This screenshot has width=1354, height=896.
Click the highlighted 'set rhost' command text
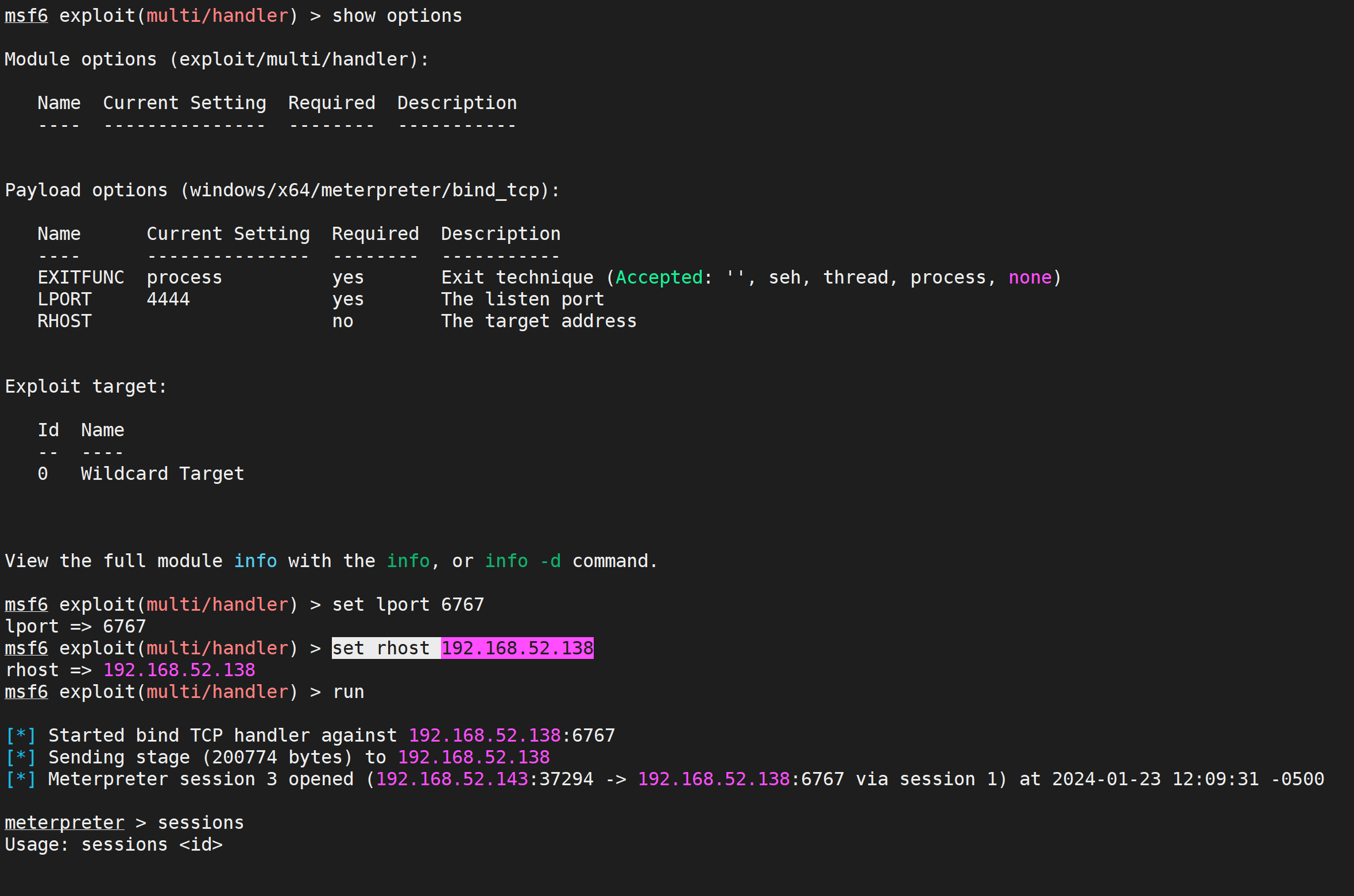381,648
